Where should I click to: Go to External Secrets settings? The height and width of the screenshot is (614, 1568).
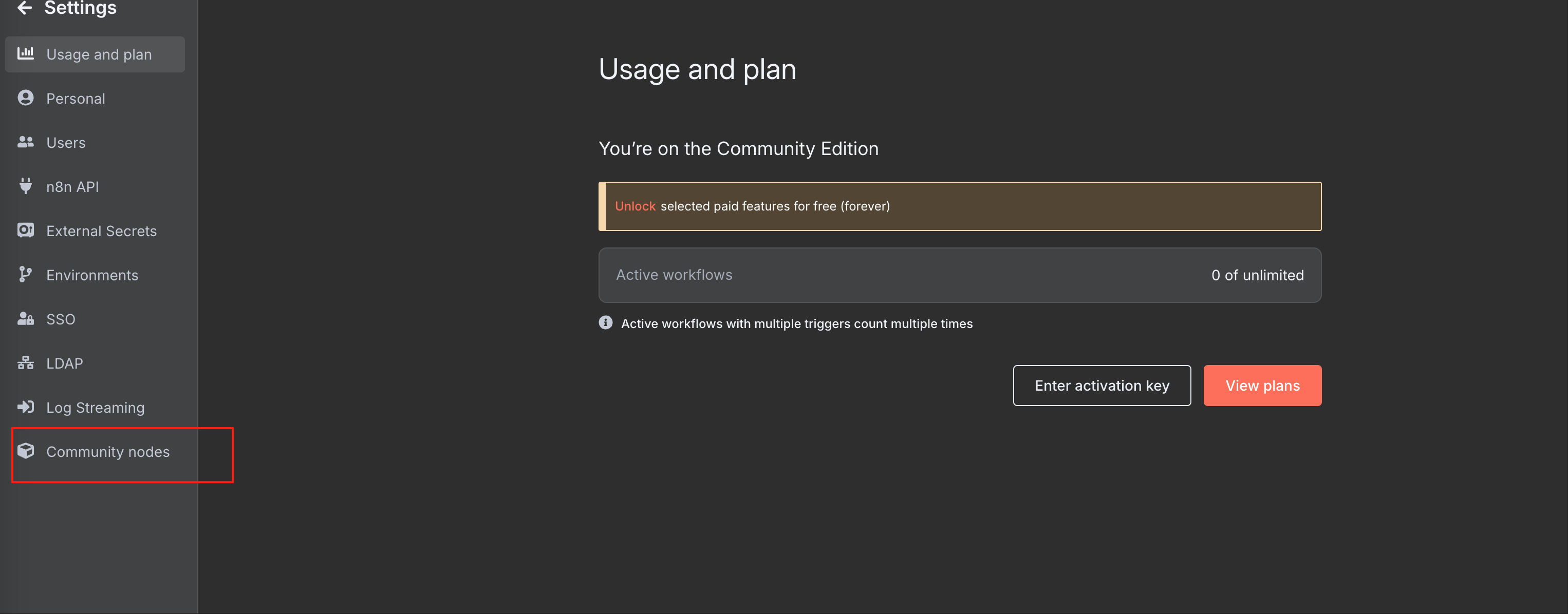[x=101, y=231]
